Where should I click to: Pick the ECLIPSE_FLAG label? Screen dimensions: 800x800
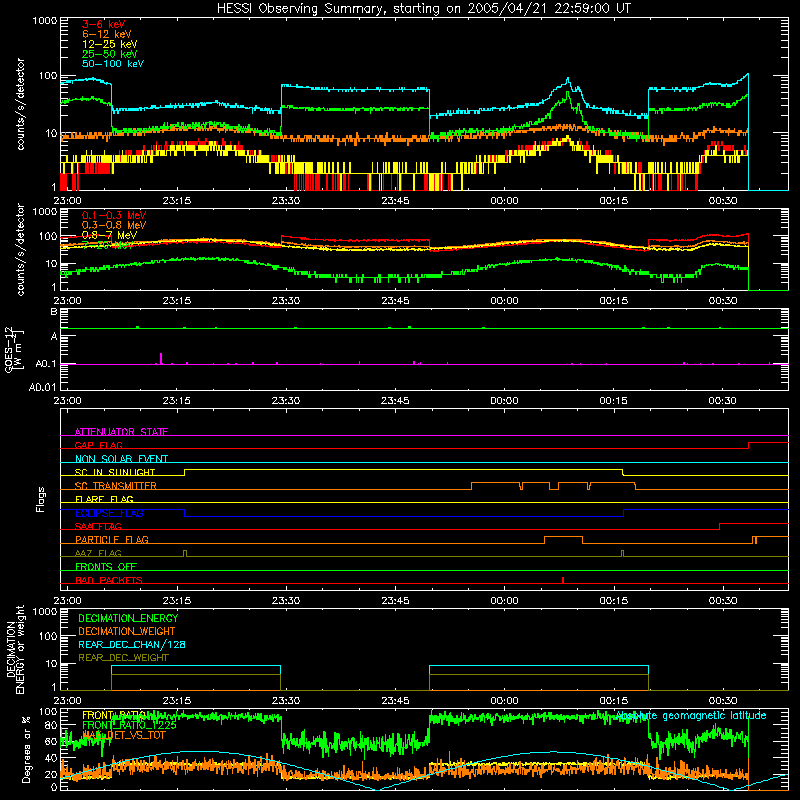click(109, 513)
